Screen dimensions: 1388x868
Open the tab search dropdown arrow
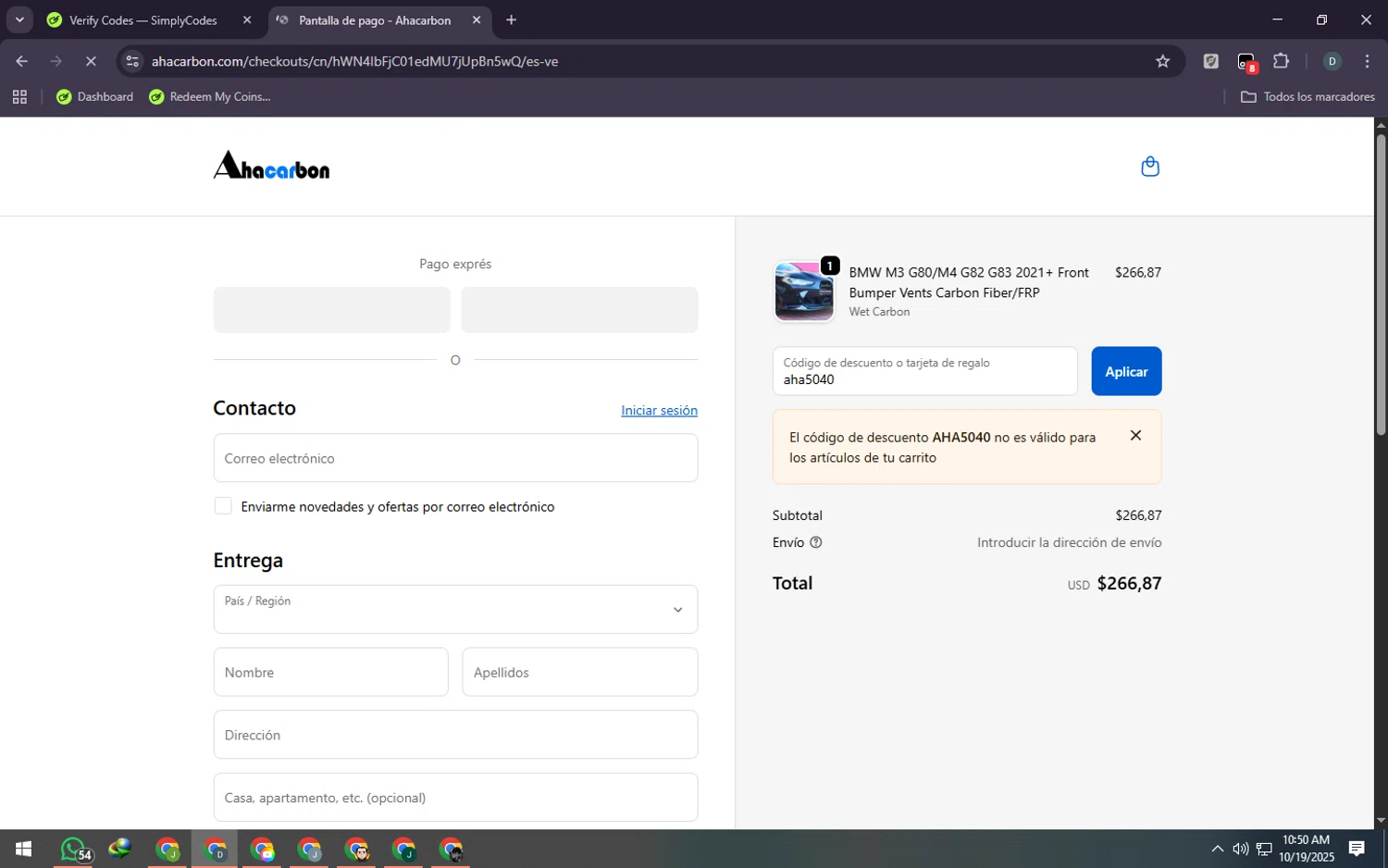pyautogui.click(x=19, y=19)
